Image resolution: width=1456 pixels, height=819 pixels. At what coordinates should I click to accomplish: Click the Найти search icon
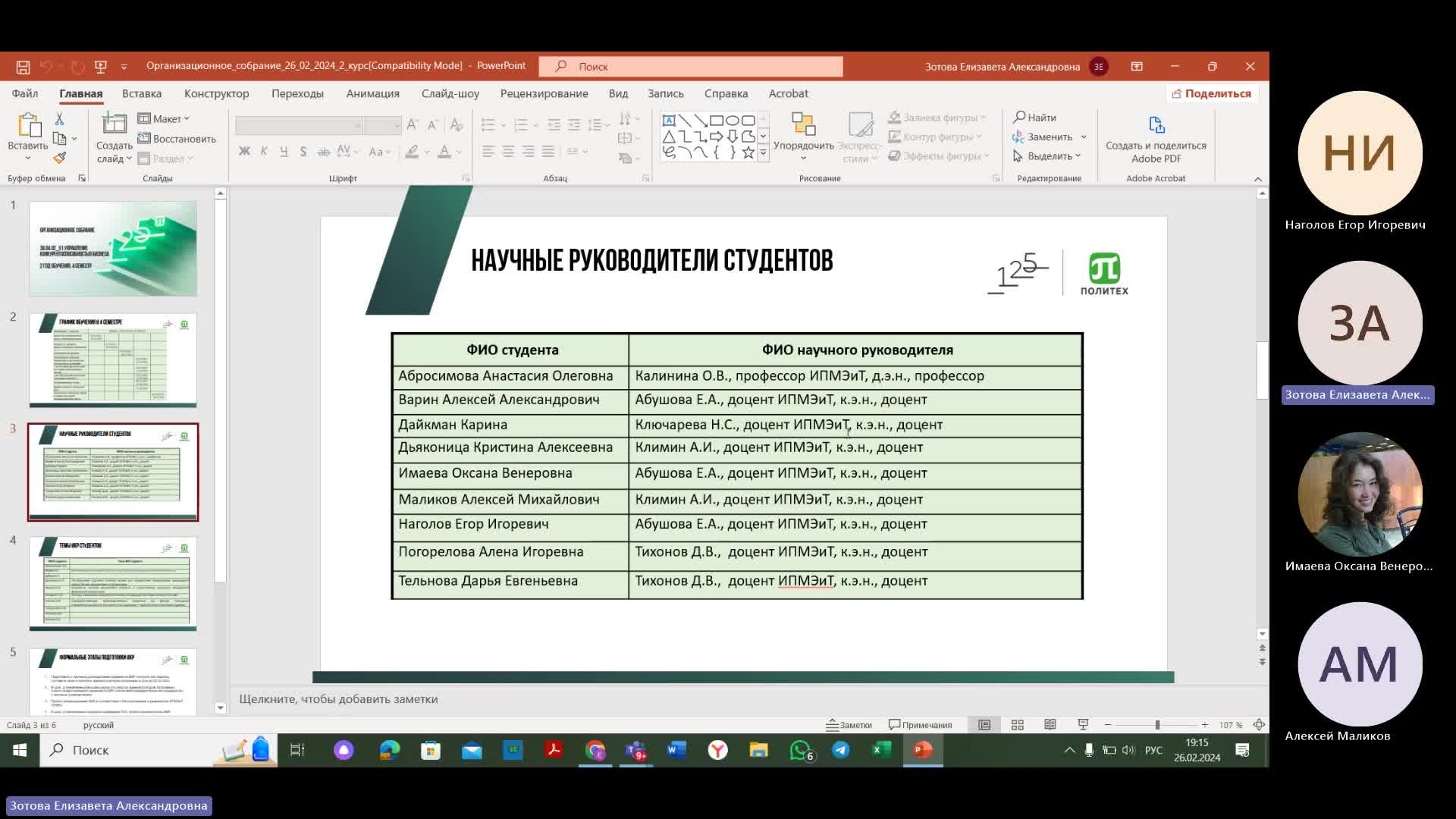point(1034,118)
